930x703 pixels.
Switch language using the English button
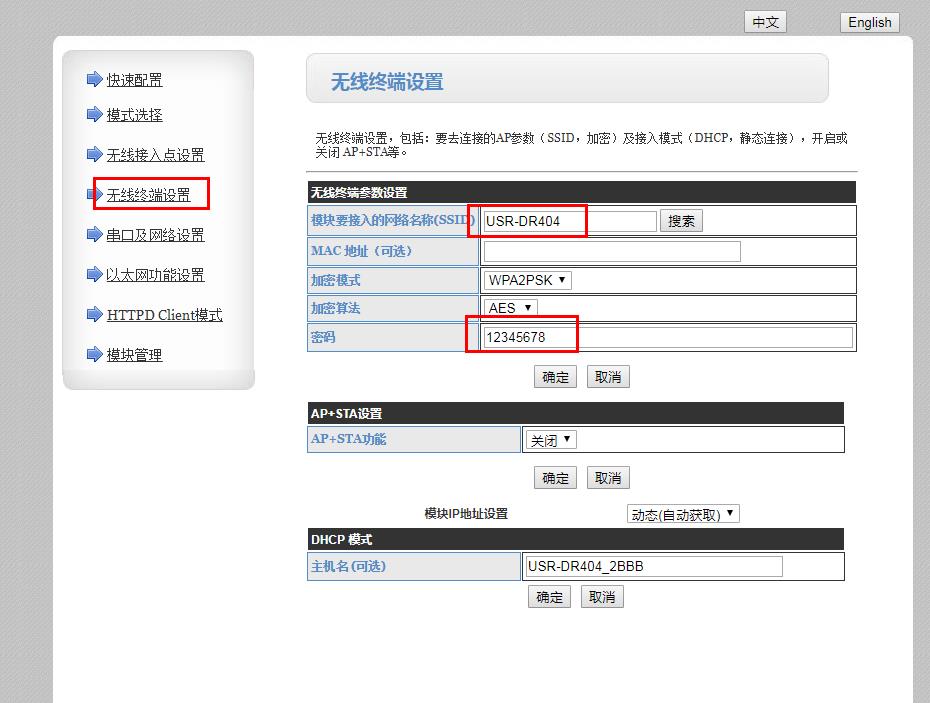tap(869, 22)
